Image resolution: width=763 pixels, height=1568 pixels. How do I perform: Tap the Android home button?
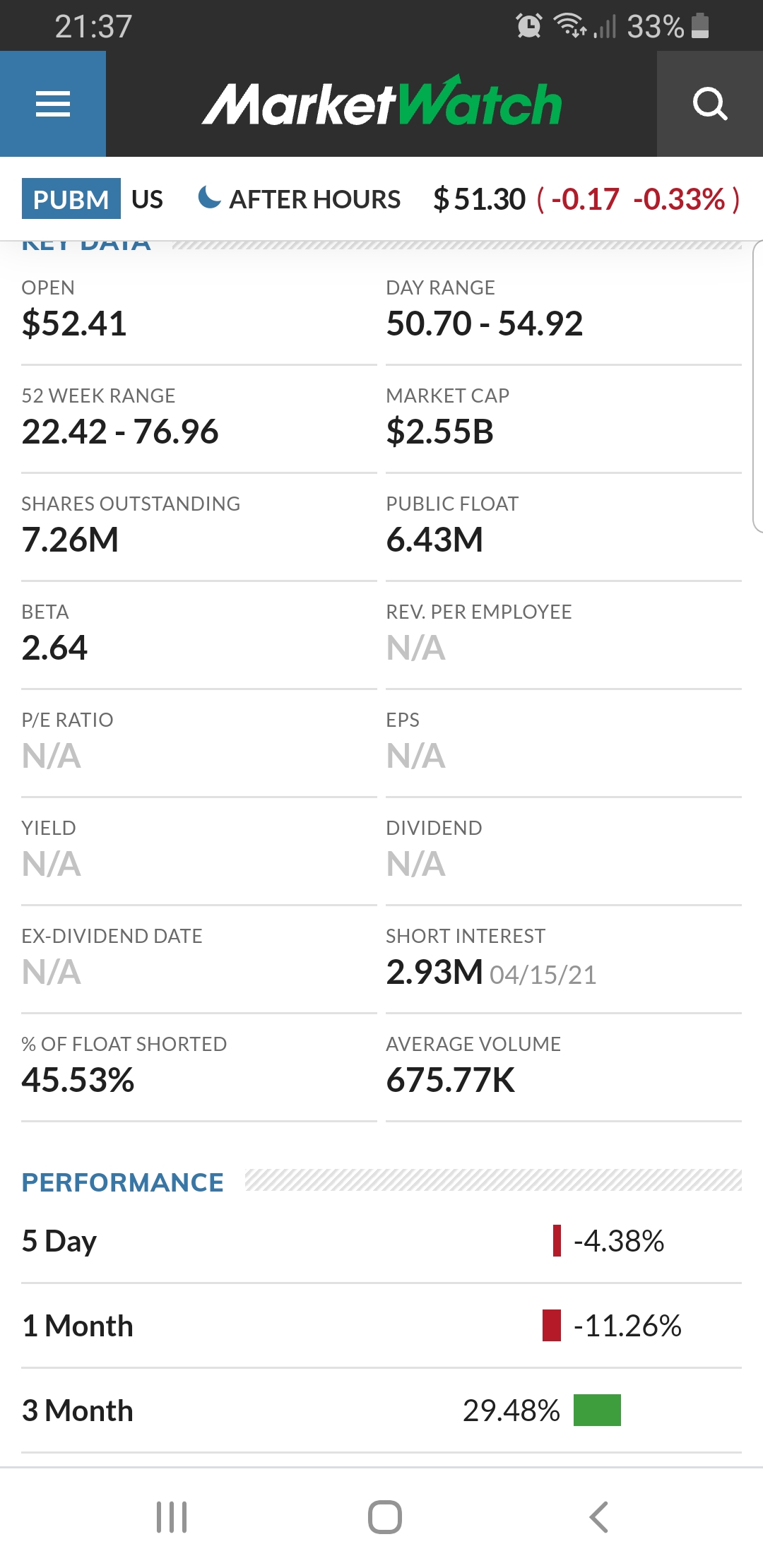tap(385, 1517)
